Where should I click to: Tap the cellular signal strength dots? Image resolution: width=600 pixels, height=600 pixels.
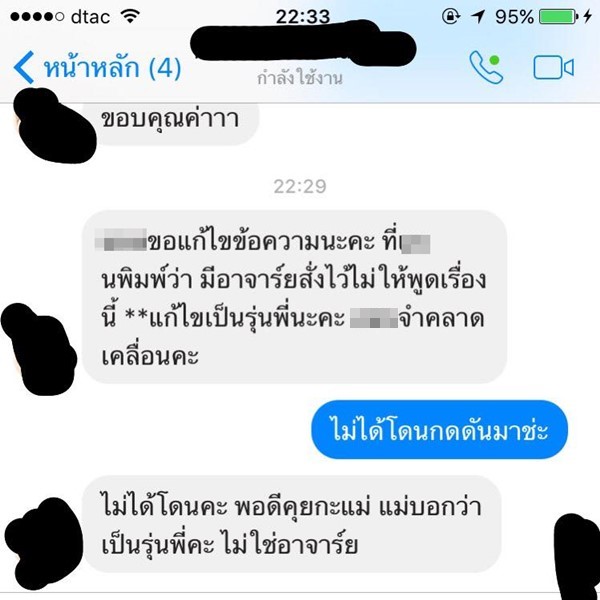37,16
